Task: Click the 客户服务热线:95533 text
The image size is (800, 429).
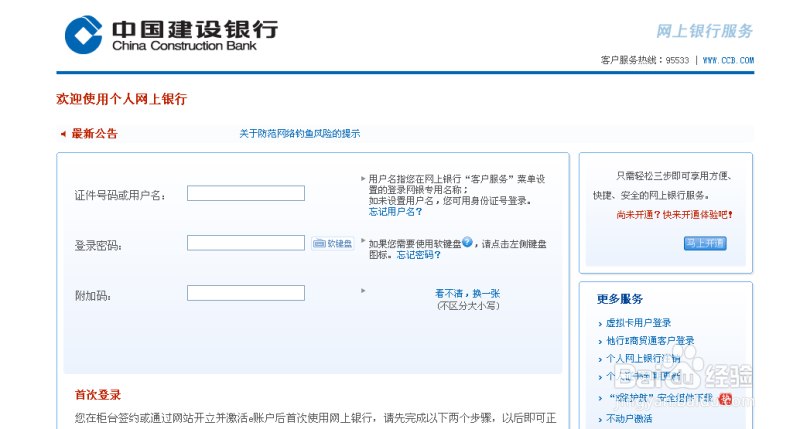Action: 645,60
